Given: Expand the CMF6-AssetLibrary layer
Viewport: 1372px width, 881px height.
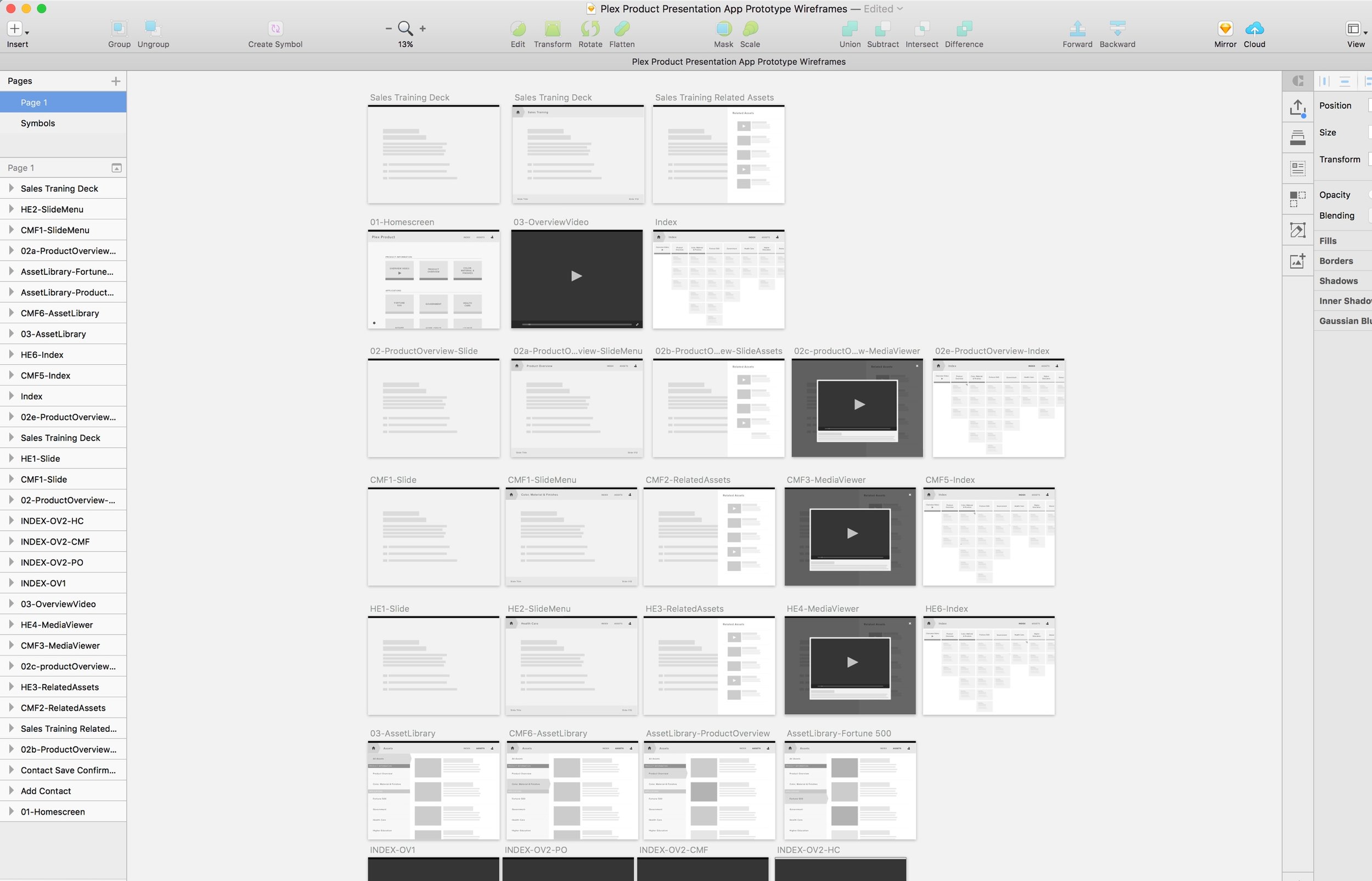Looking at the screenshot, I should (x=11, y=312).
